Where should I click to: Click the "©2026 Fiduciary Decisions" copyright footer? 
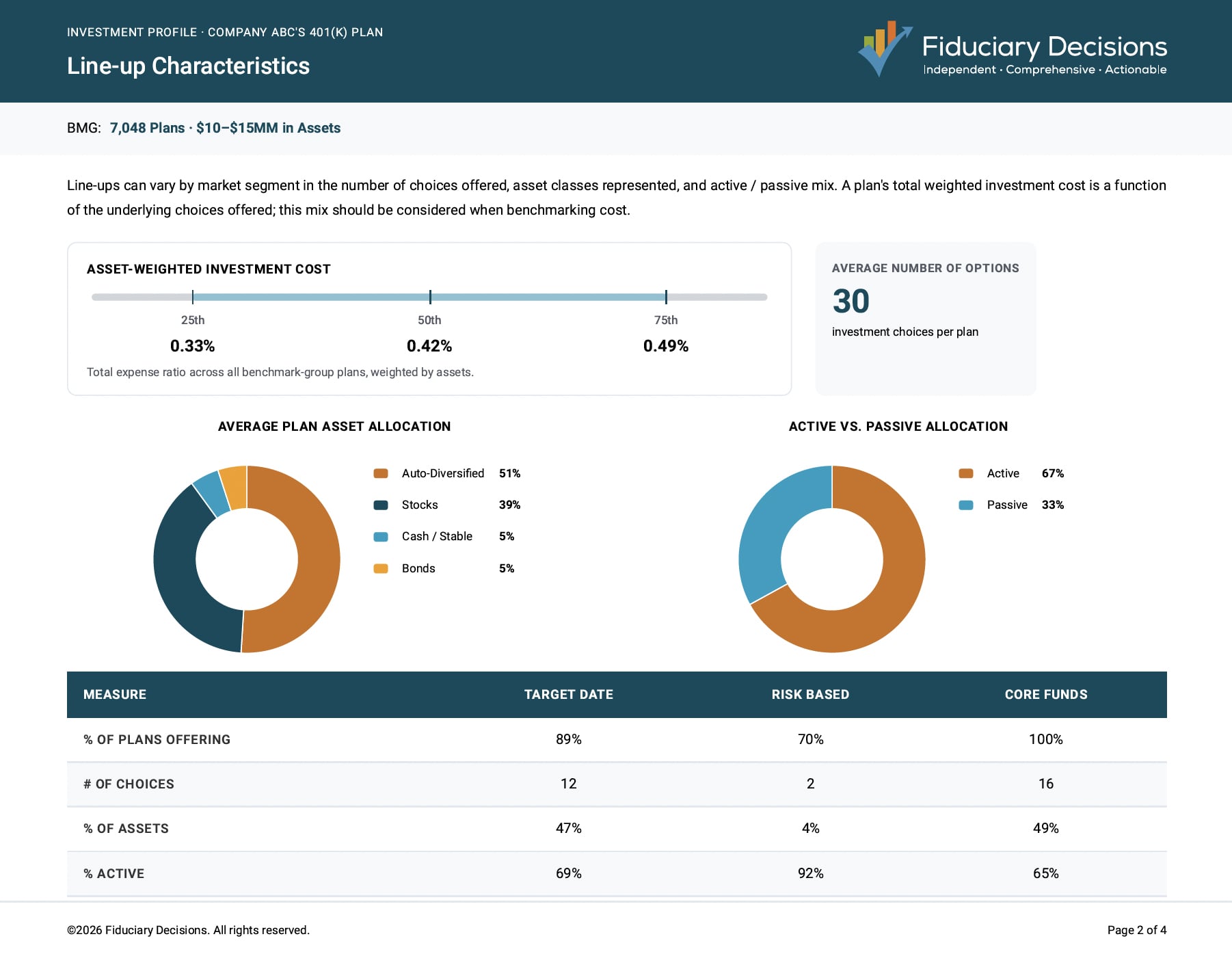pyautogui.click(x=189, y=930)
